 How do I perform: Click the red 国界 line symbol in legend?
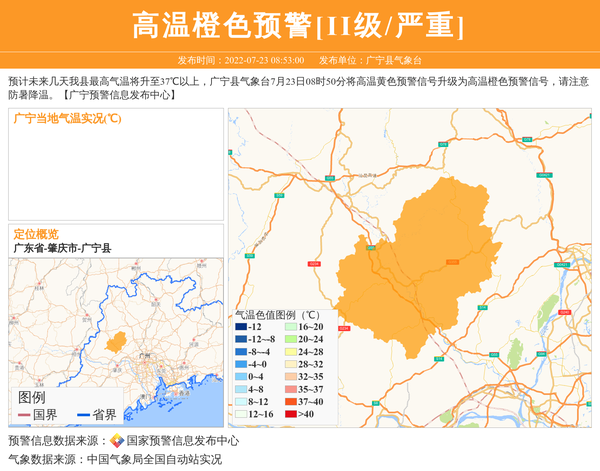tap(25, 414)
